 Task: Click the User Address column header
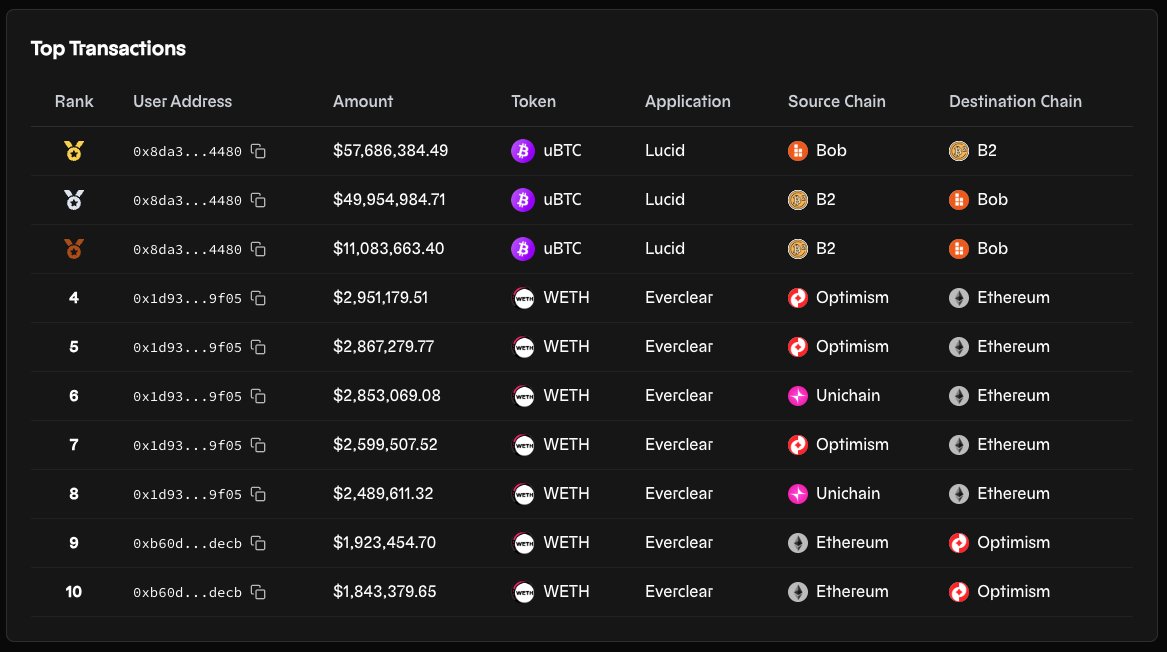click(182, 101)
